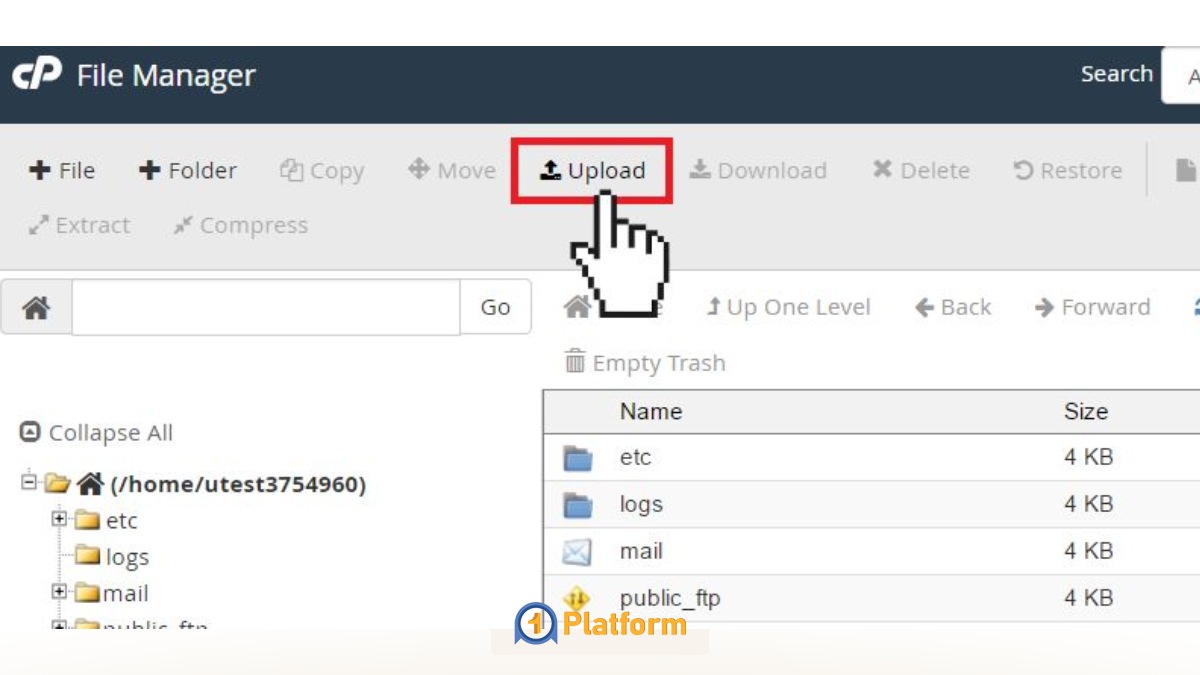Navigate Up One Level

pyautogui.click(x=788, y=306)
